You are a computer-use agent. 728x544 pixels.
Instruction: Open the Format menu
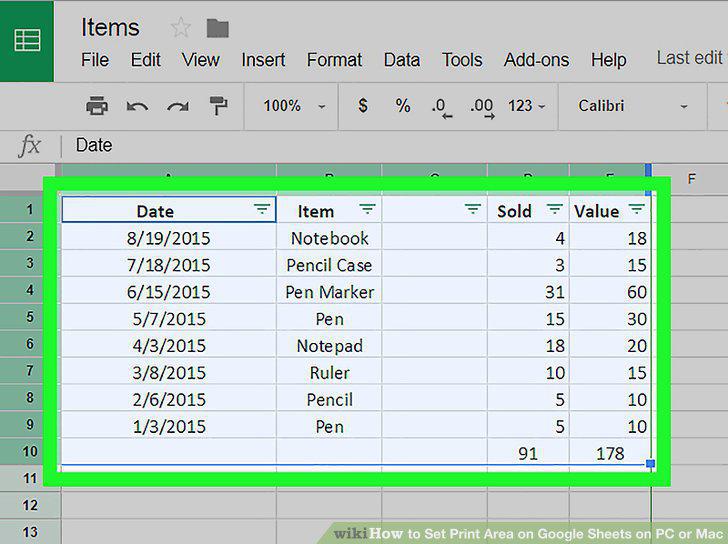(x=334, y=60)
